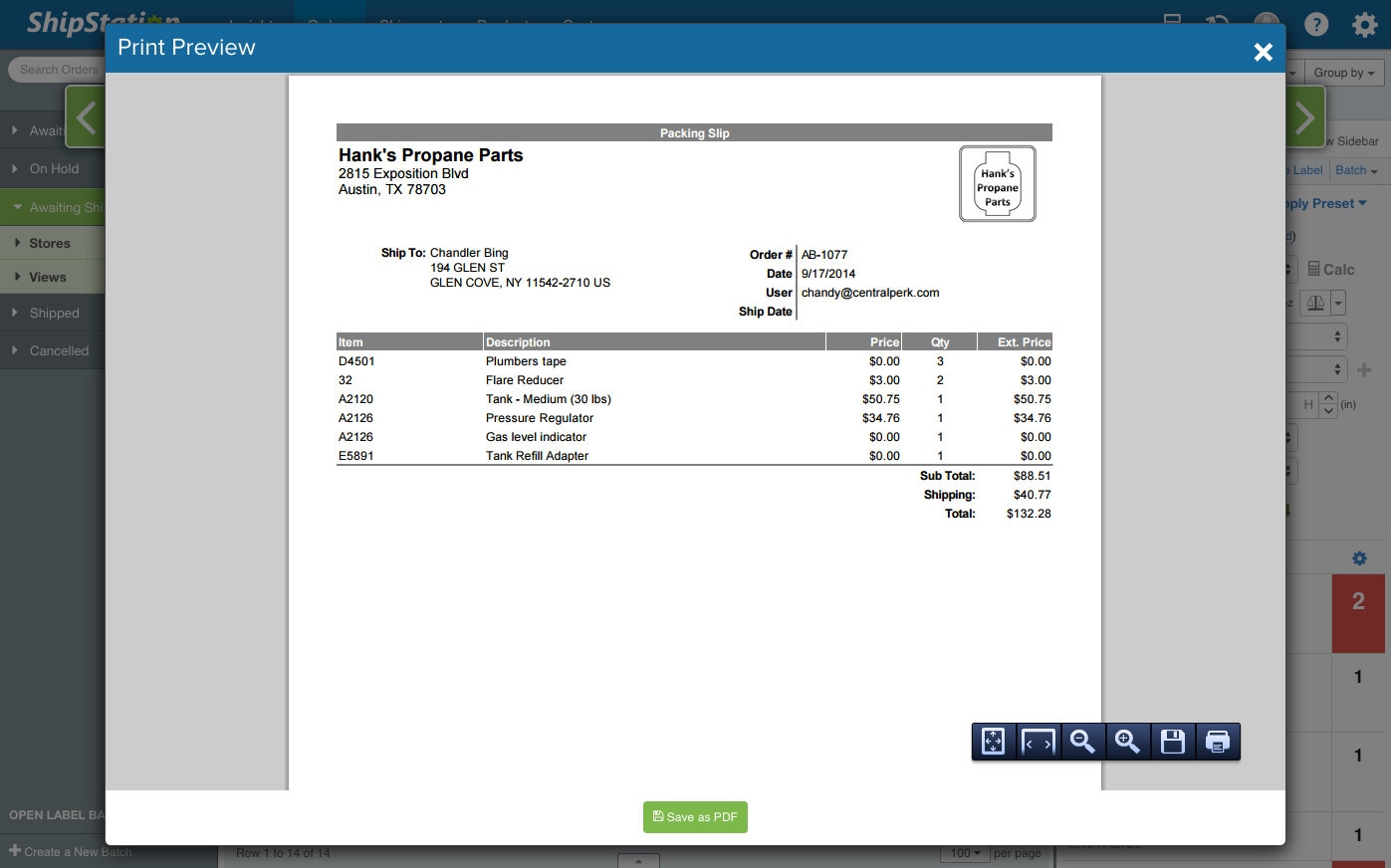Expand the Stores section in sidebar
Image resolution: width=1391 pixels, height=868 pixels.
click(x=50, y=243)
